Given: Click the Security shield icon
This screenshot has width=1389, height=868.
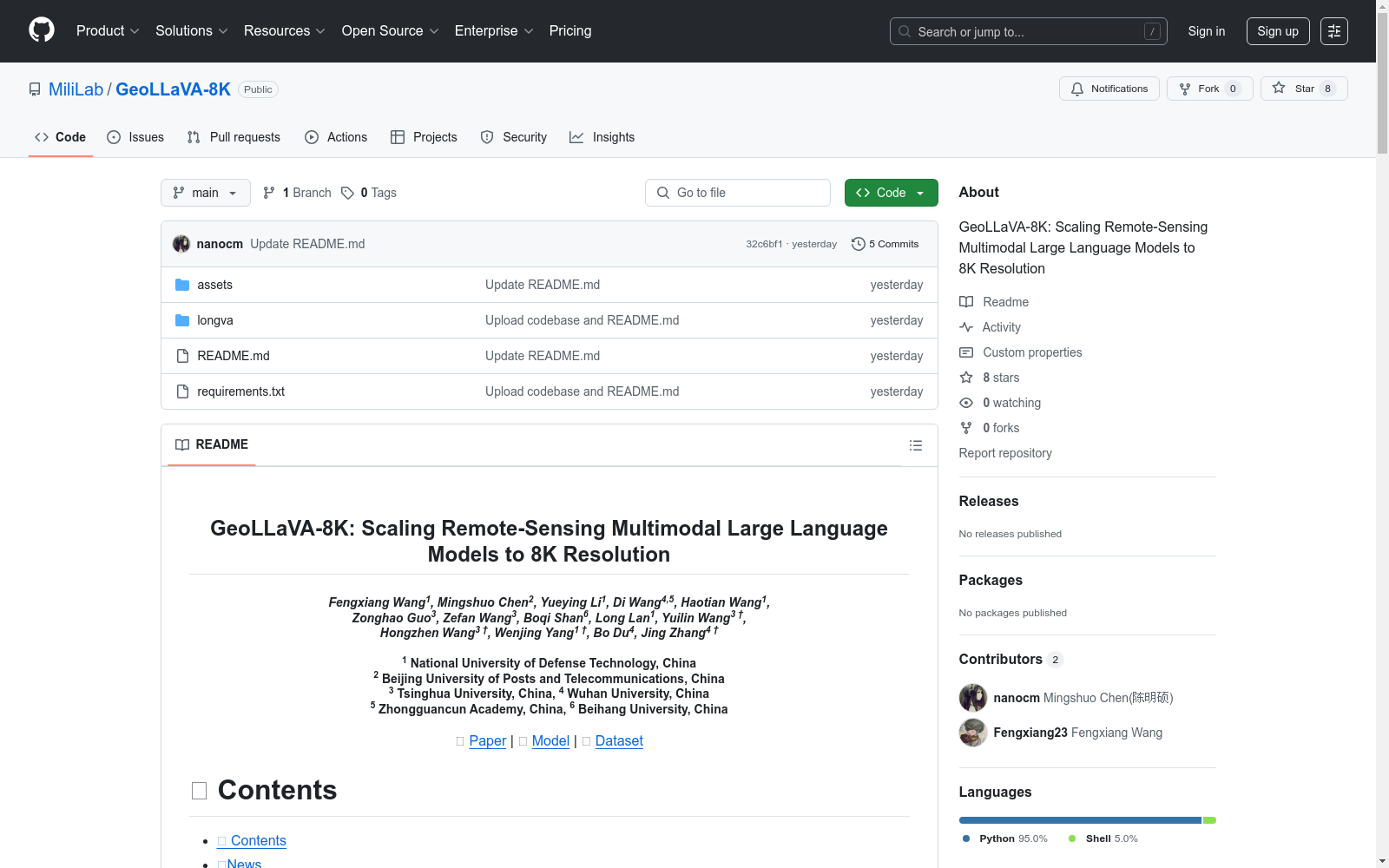Looking at the screenshot, I should click(x=487, y=137).
